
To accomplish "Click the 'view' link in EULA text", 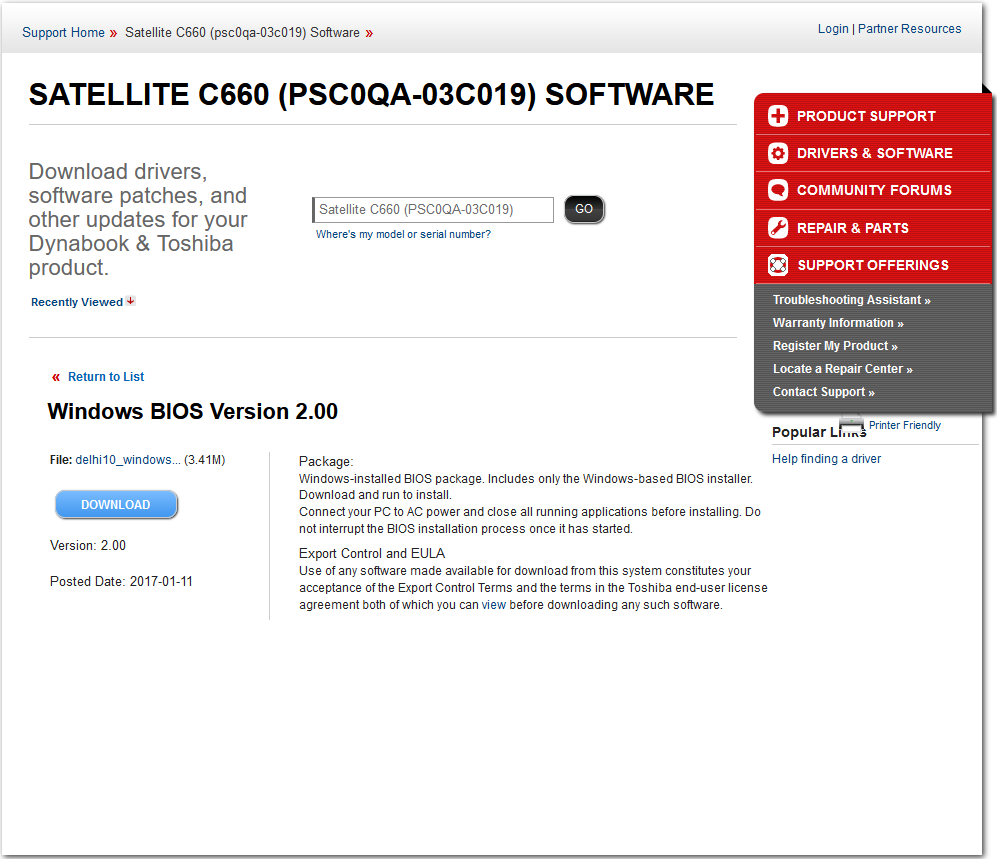I will pos(493,605).
